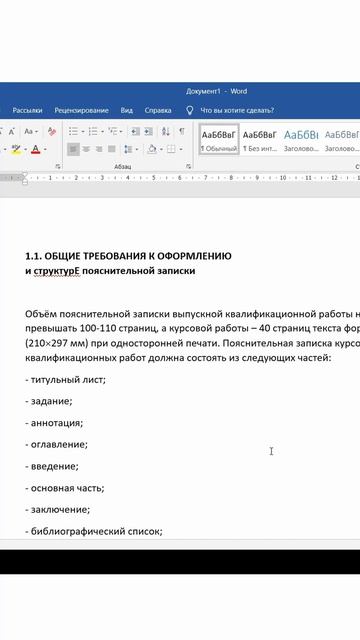Toggle the bulleted list
This screenshot has width=360, height=640.
pos(73,131)
